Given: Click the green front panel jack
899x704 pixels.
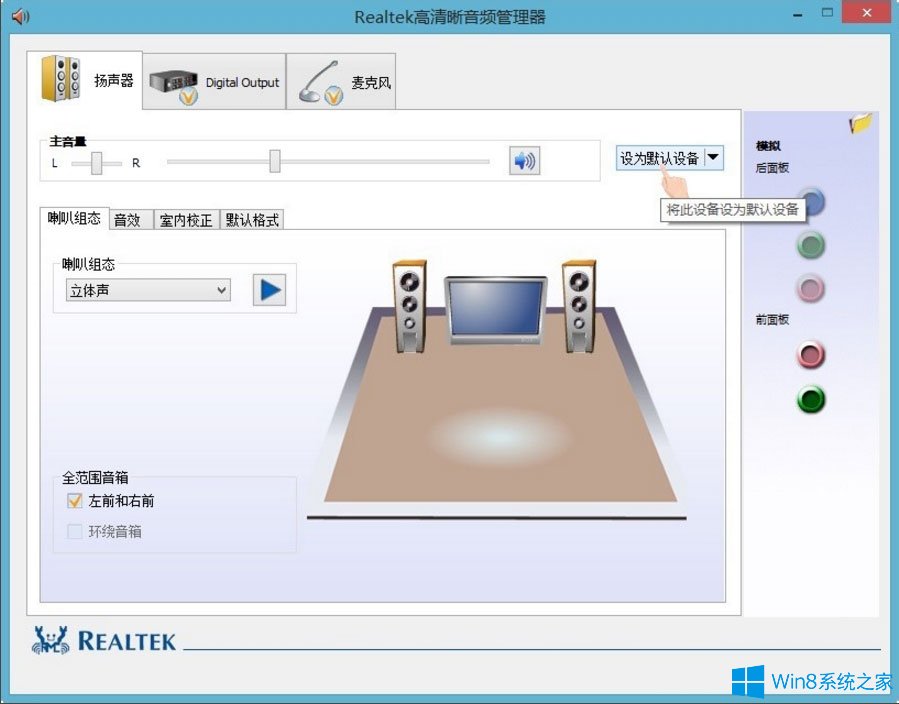Looking at the screenshot, I should pyautogui.click(x=811, y=400).
